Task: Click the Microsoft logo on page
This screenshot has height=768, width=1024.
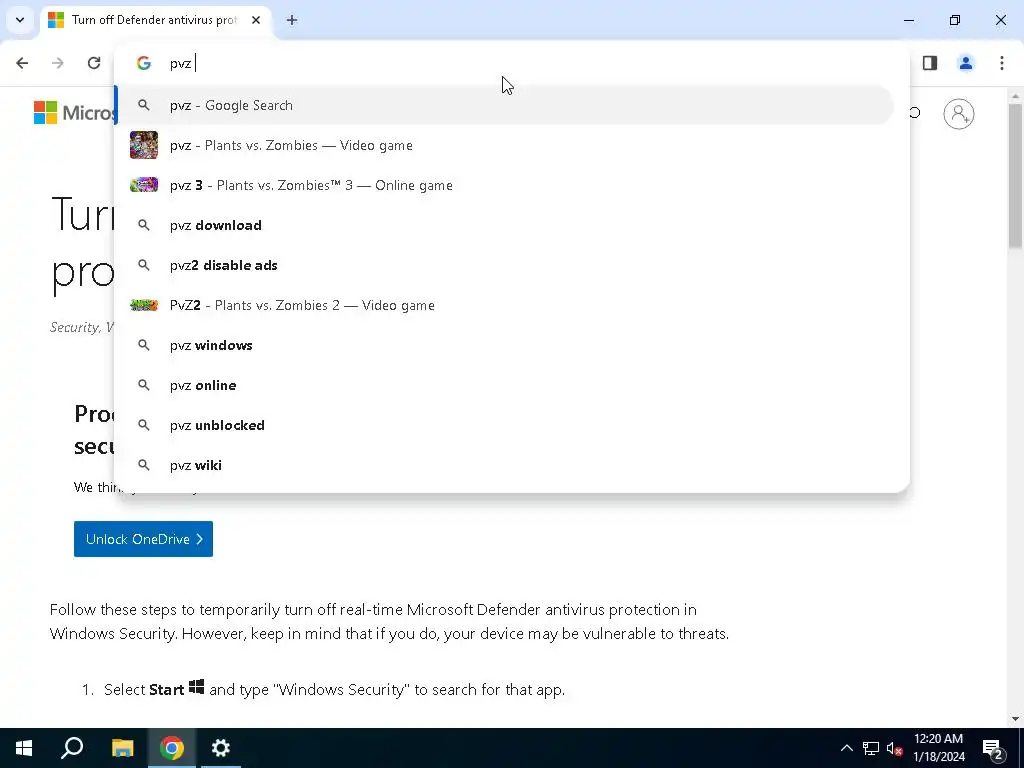Action: click(x=73, y=112)
